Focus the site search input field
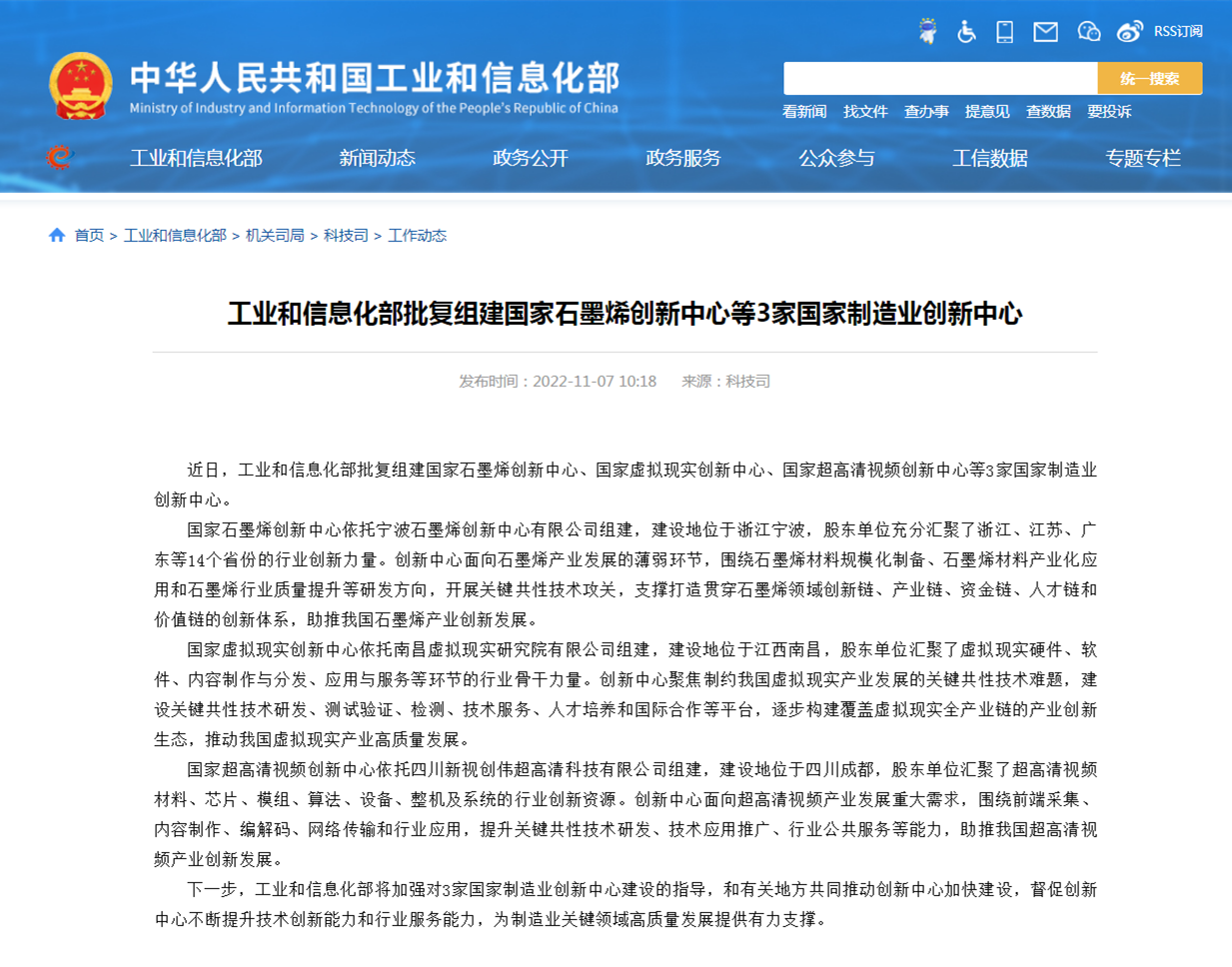Screen dimensions: 1232x967 coord(940,78)
